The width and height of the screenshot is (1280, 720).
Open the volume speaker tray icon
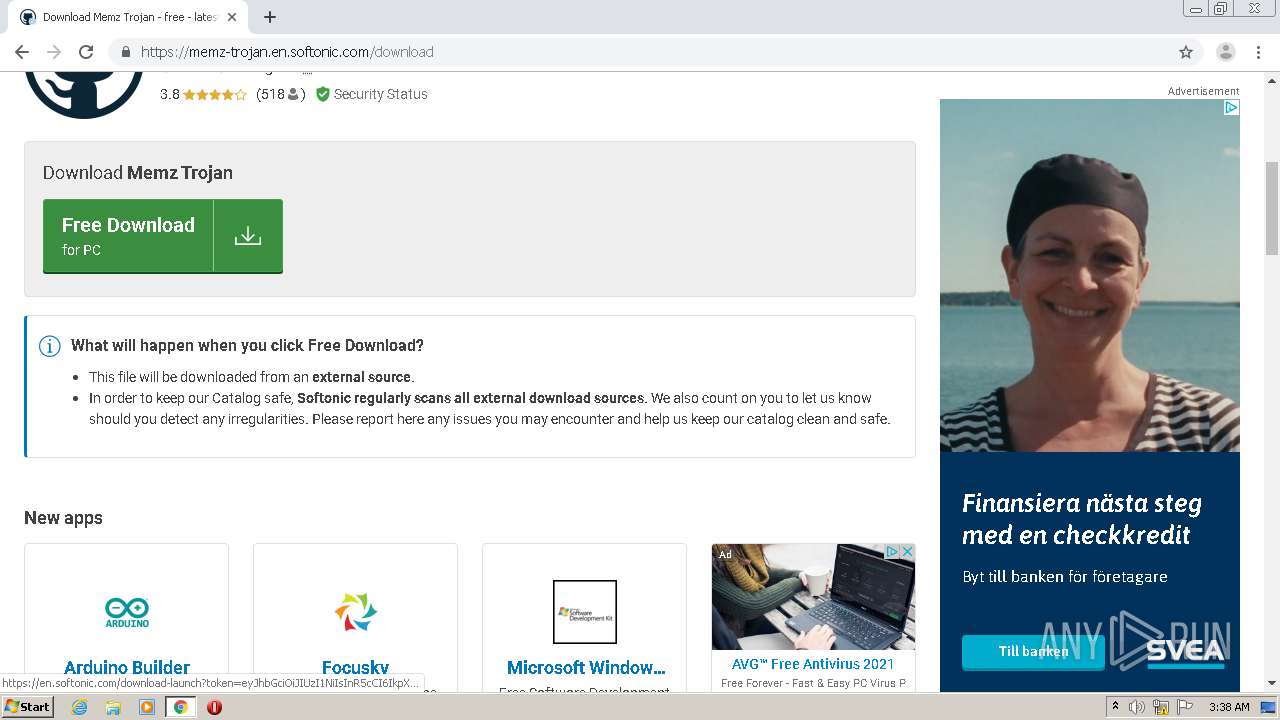point(1137,707)
